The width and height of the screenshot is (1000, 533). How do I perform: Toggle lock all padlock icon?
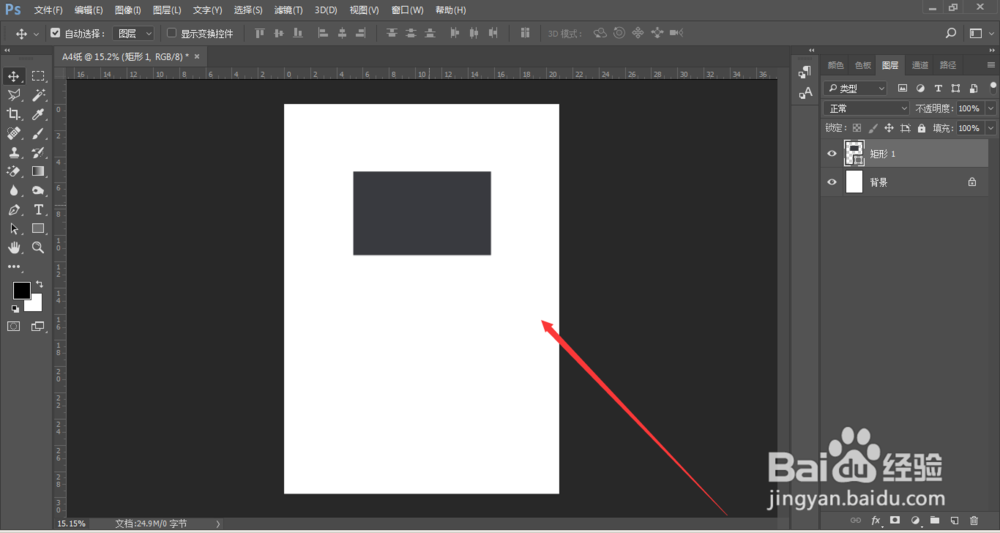coord(922,128)
